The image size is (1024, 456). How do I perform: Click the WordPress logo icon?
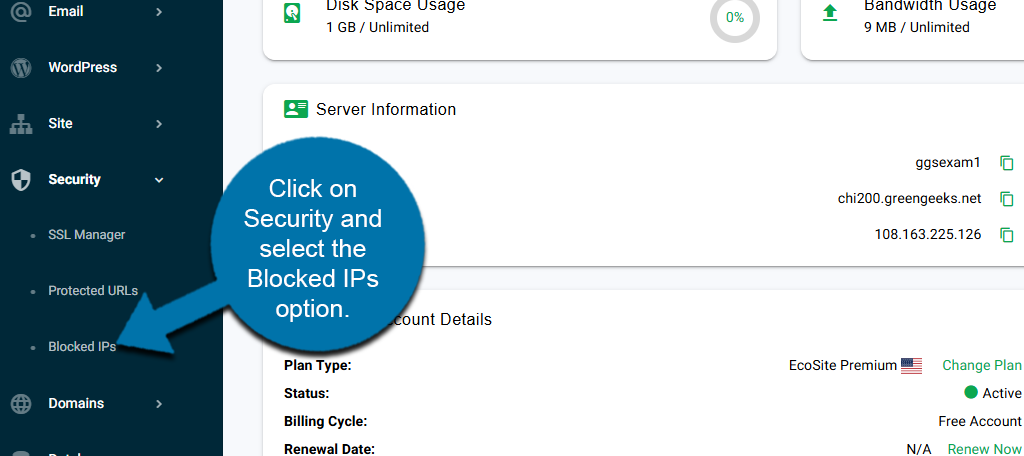pyautogui.click(x=21, y=68)
